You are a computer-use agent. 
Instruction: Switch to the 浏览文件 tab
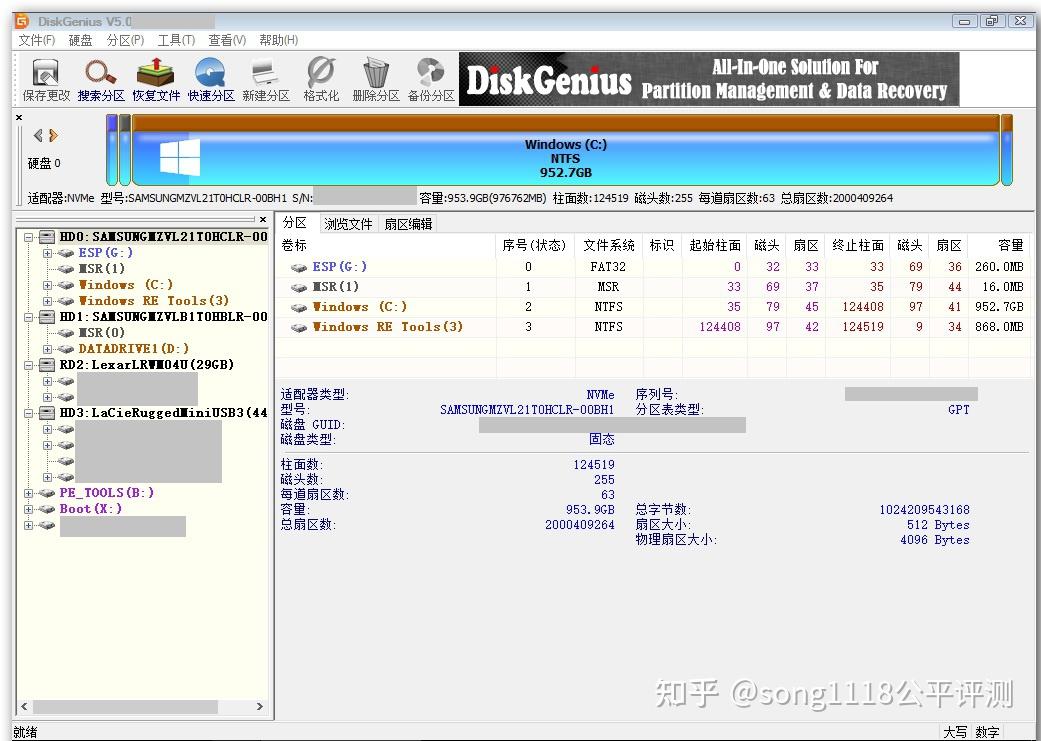click(x=347, y=223)
